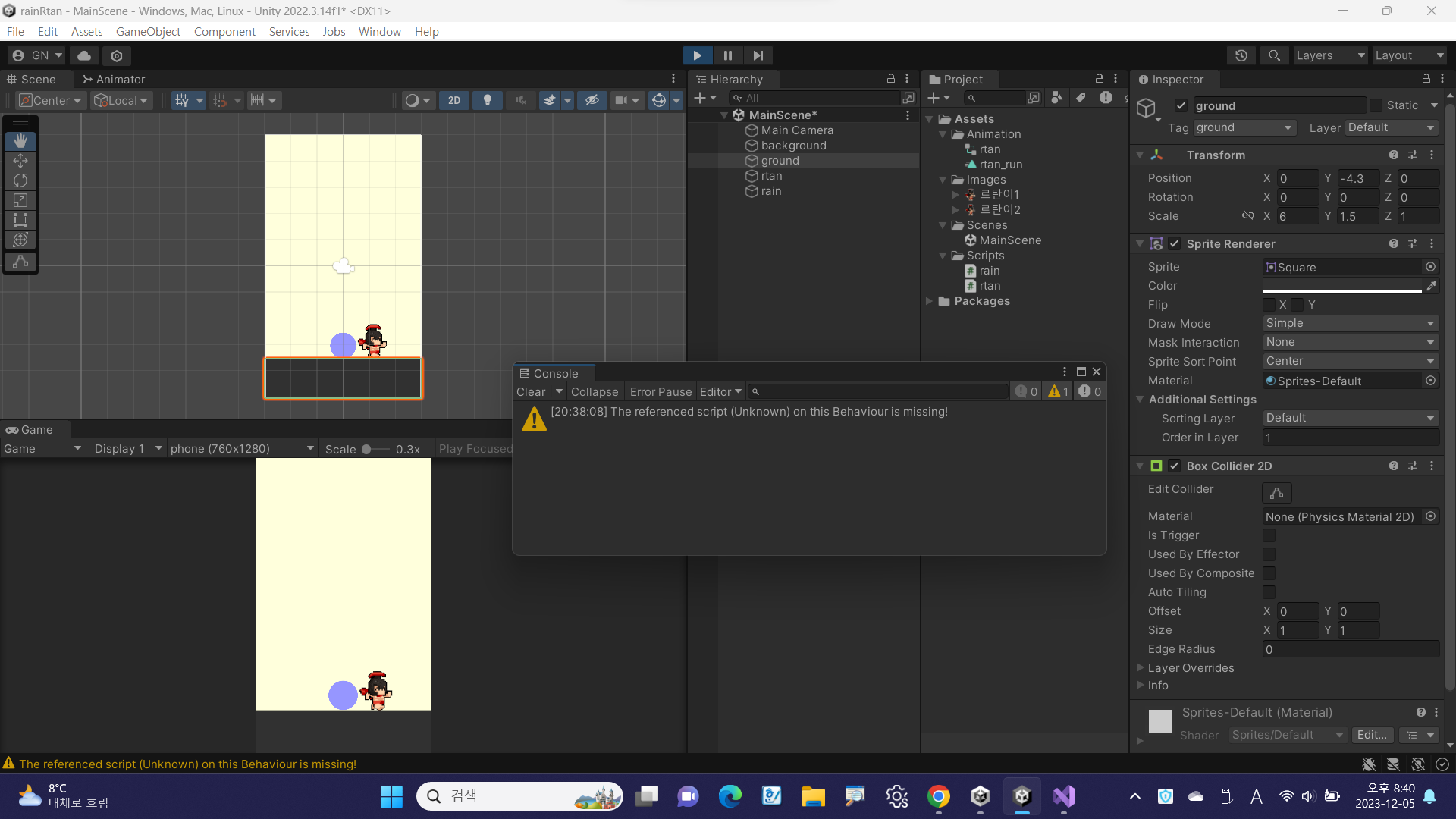Select the Move tool in Scene toolbar
This screenshot has height=819, width=1456.
coord(20,161)
